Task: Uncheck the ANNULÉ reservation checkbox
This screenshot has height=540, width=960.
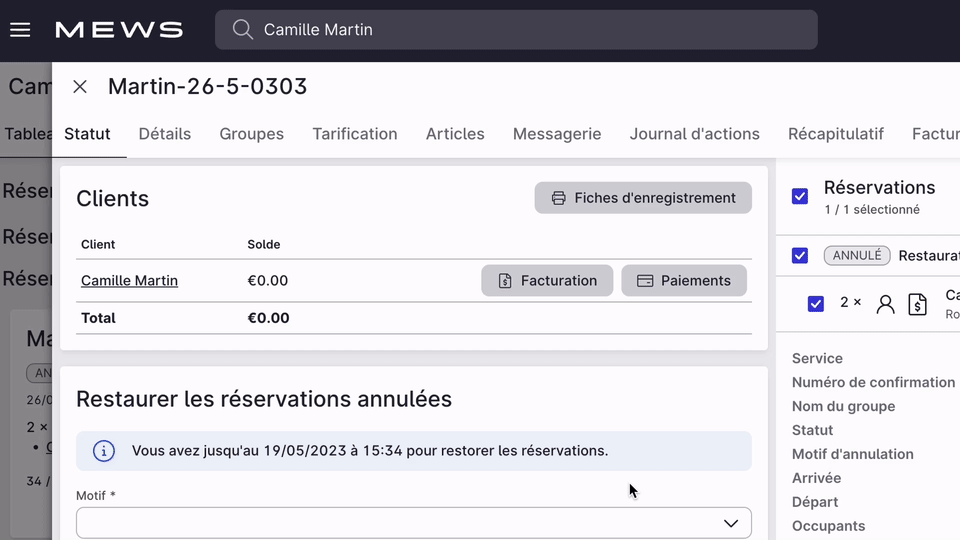Action: pyautogui.click(x=800, y=256)
